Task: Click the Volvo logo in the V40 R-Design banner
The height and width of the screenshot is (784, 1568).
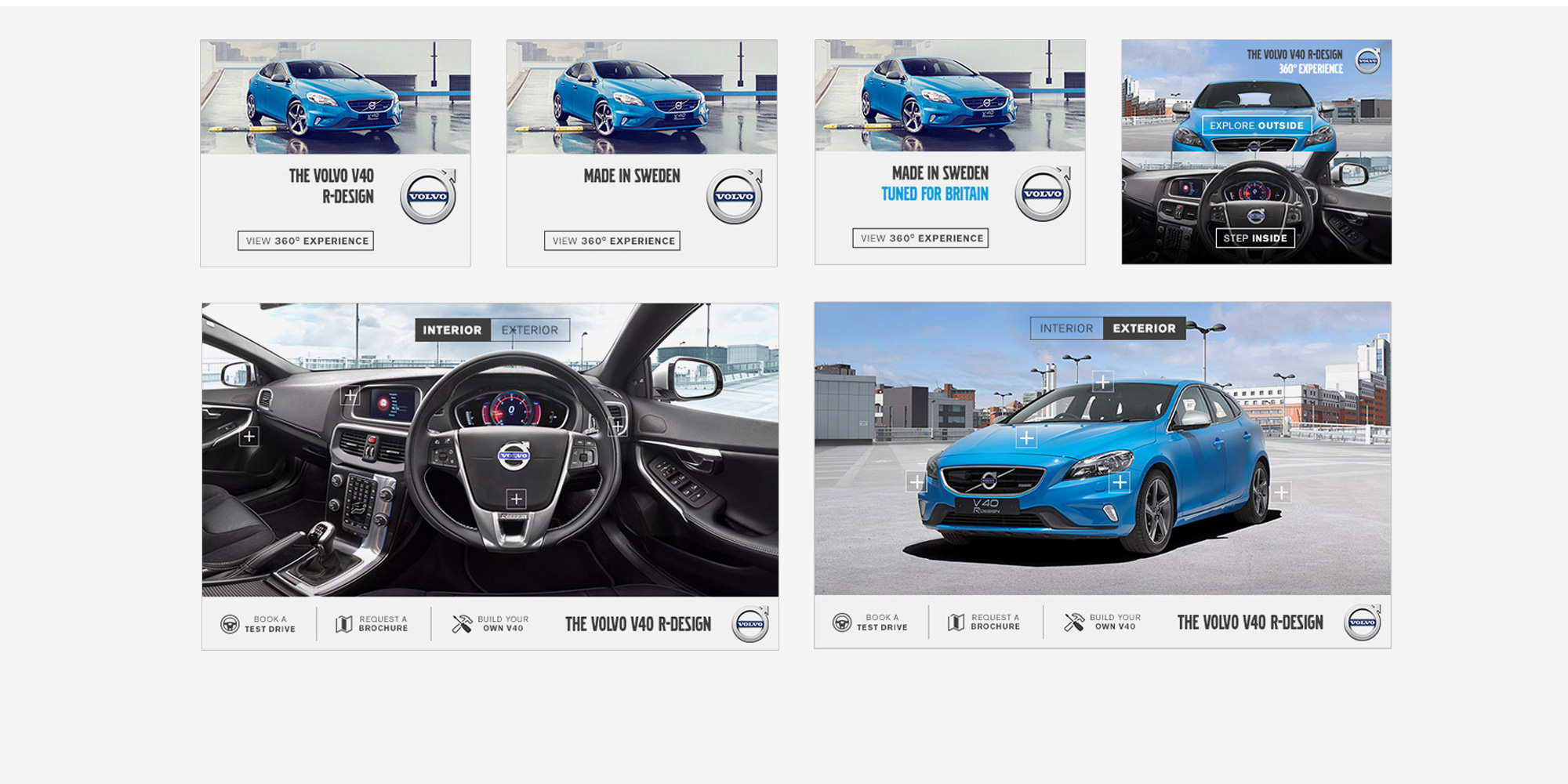Action: coord(428,196)
